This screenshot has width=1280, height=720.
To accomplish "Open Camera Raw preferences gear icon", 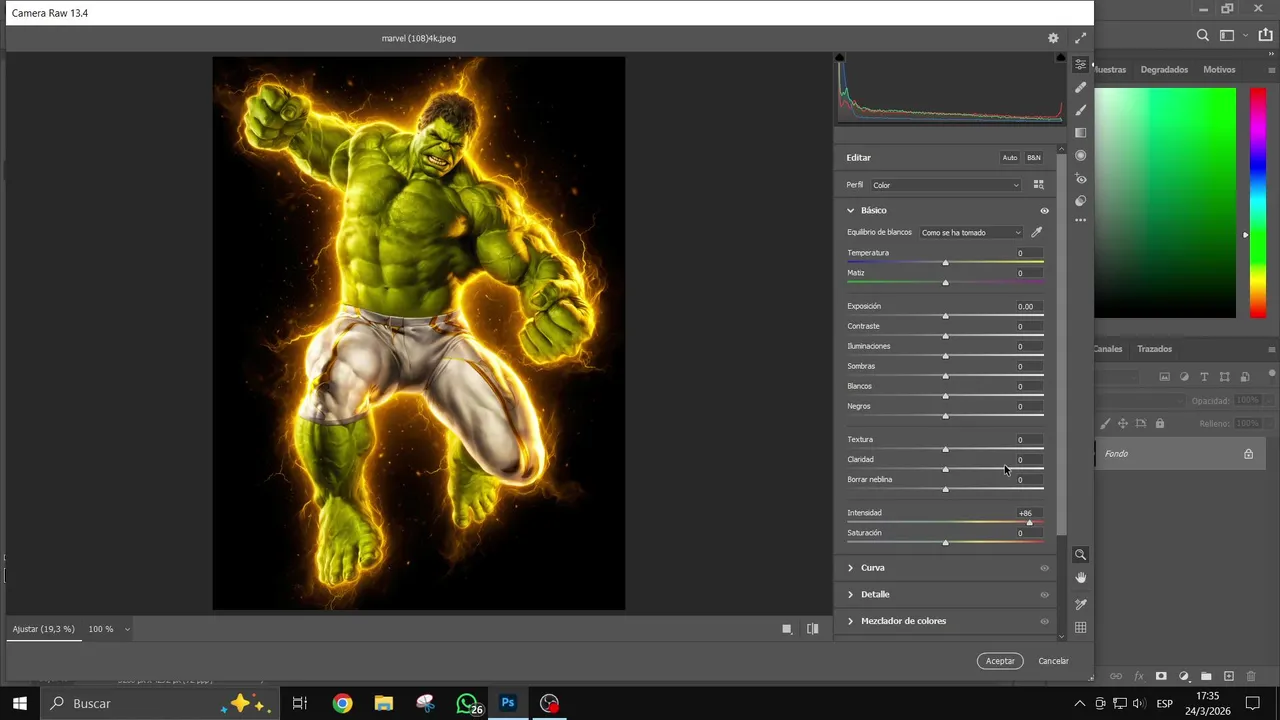I will pos(1053,38).
